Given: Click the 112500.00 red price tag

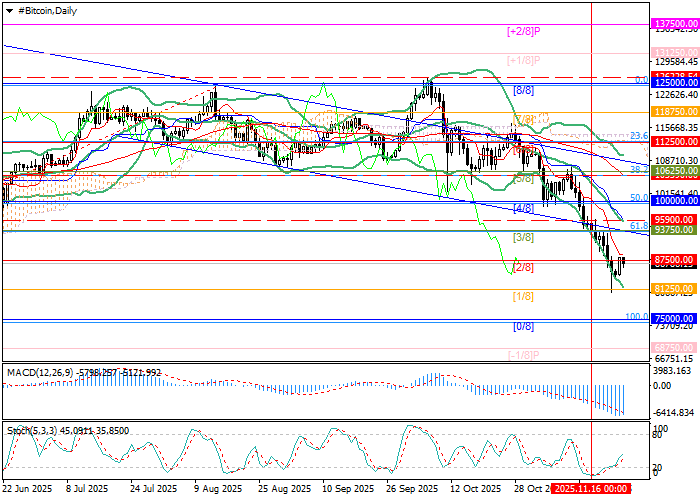Looking at the screenshot, I should pyautogui.click(x=674, y=142).
